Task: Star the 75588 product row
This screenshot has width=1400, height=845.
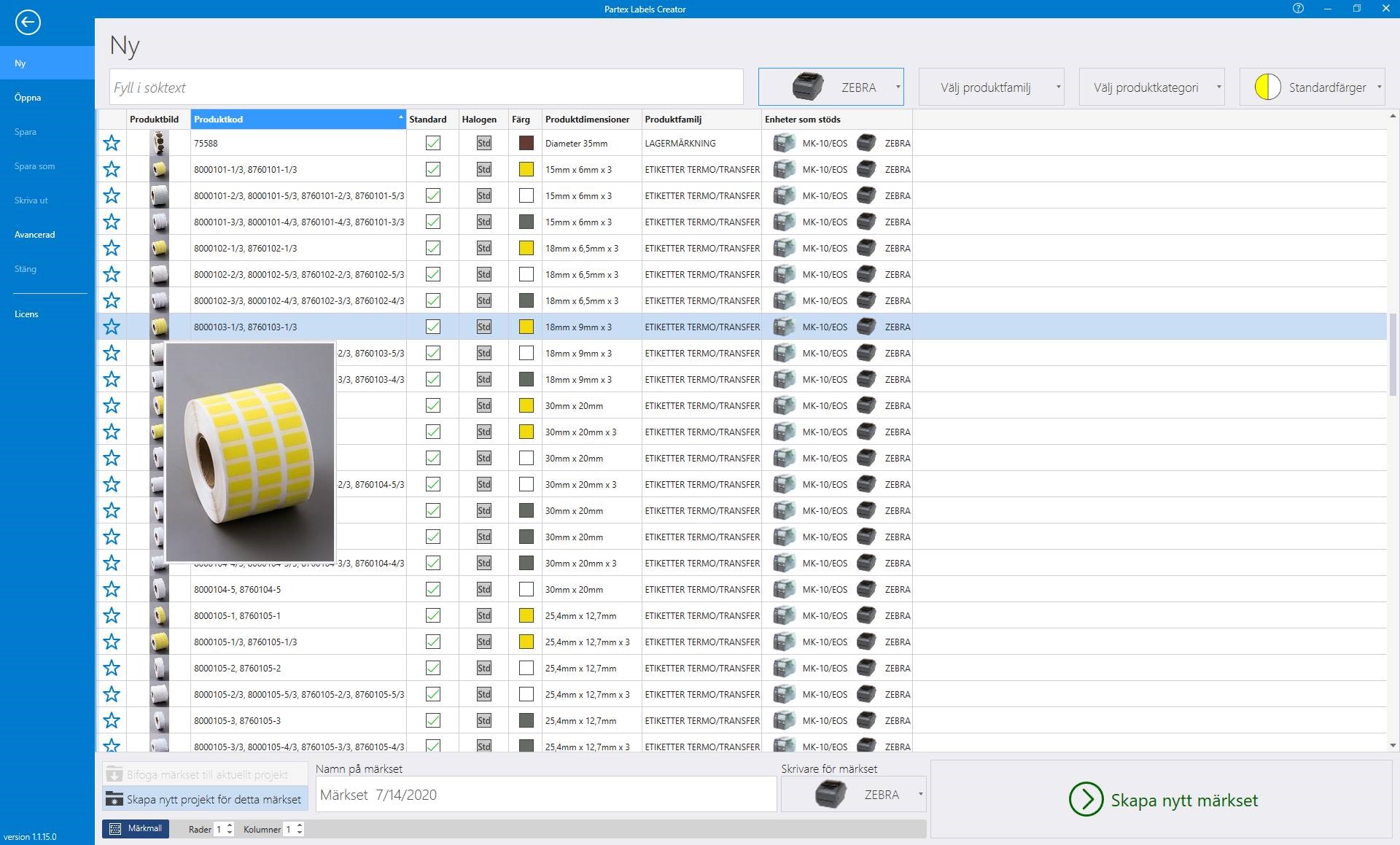Action: pyautogui.click(x=112, y=143)
